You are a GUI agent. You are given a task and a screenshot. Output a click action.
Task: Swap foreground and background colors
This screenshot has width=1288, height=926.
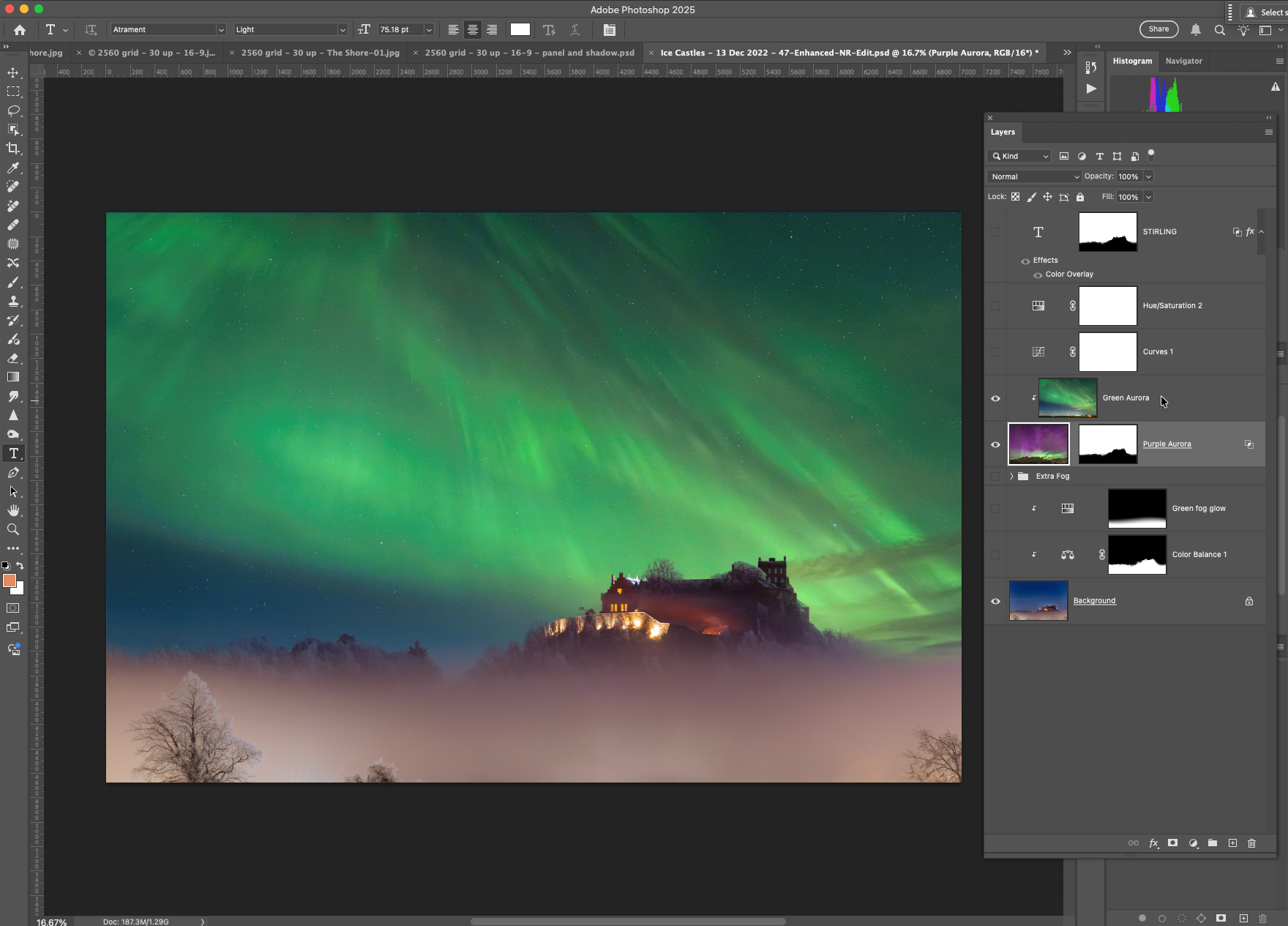pos(20,566)
